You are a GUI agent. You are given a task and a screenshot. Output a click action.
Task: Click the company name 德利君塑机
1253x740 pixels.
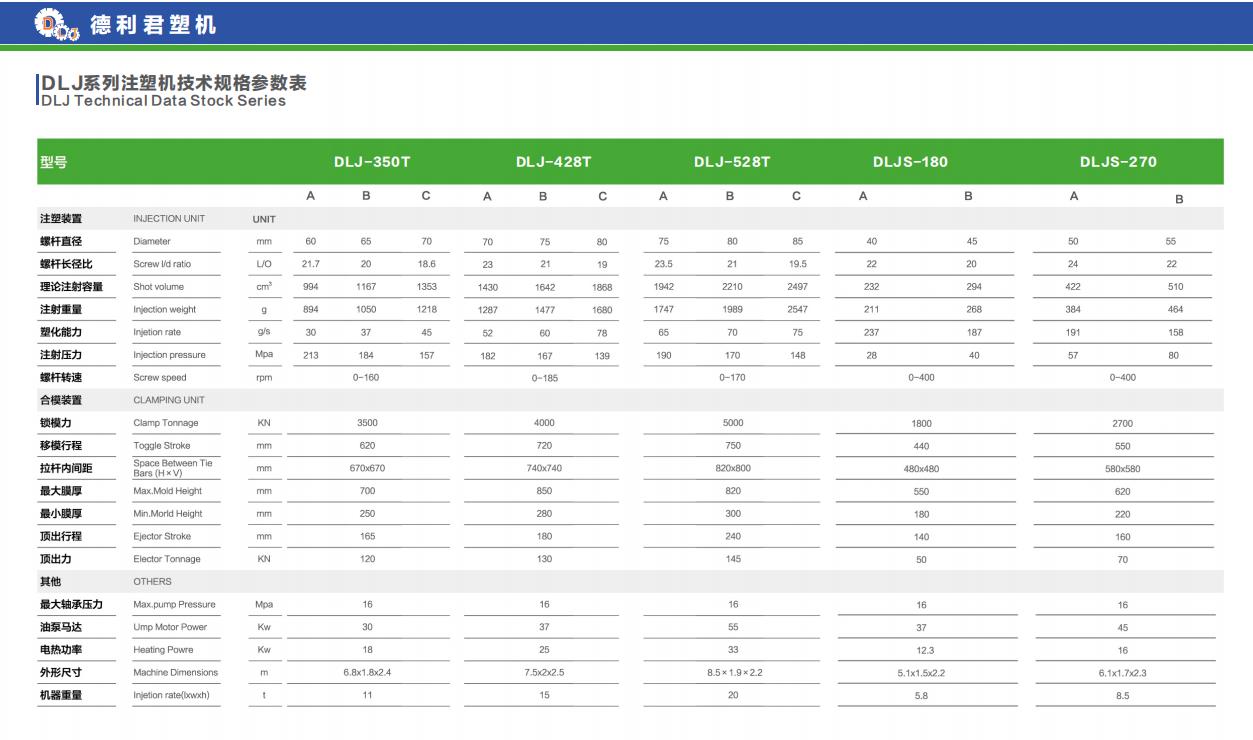tap(153, 26)
